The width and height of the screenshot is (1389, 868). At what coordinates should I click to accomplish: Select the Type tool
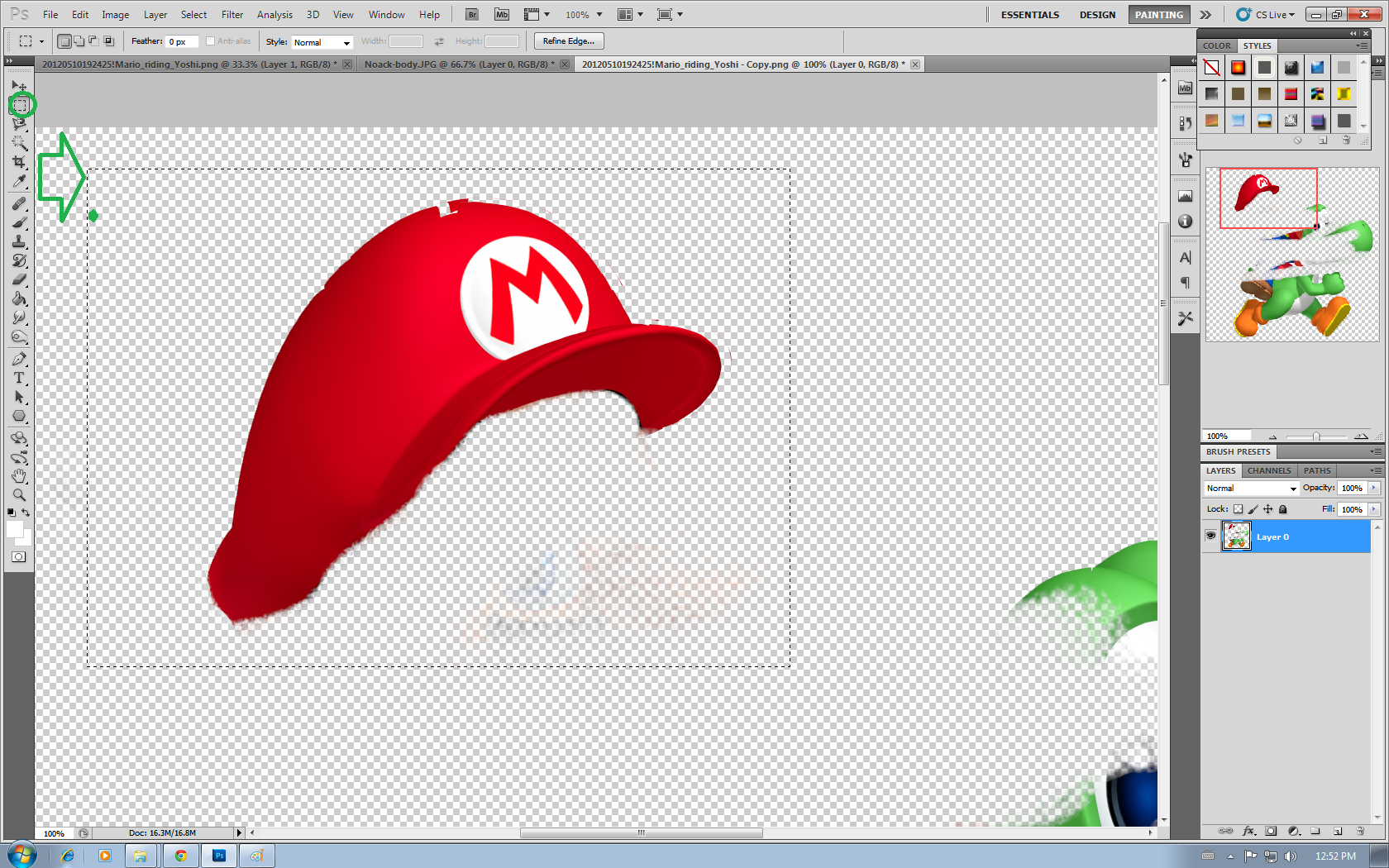pos(19,378)
